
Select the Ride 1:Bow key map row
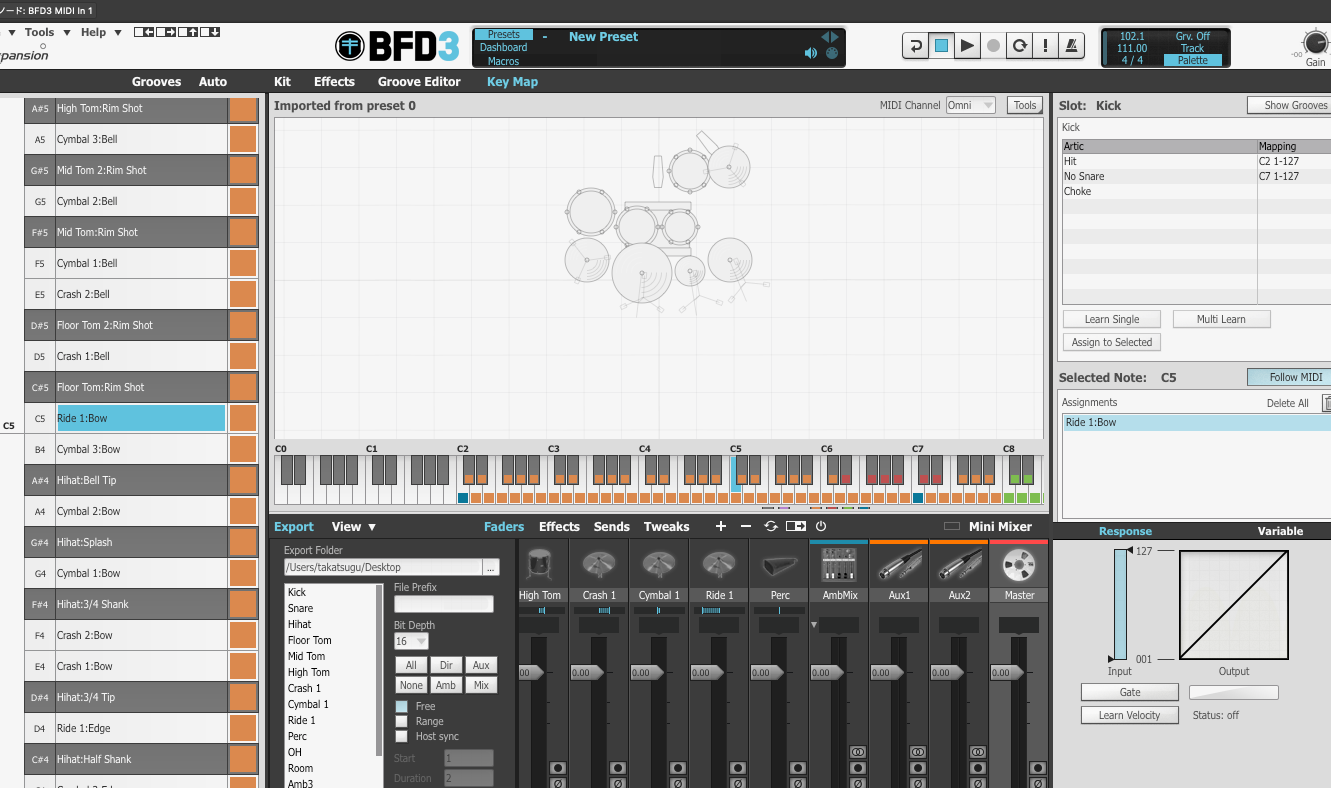(141, 418)
